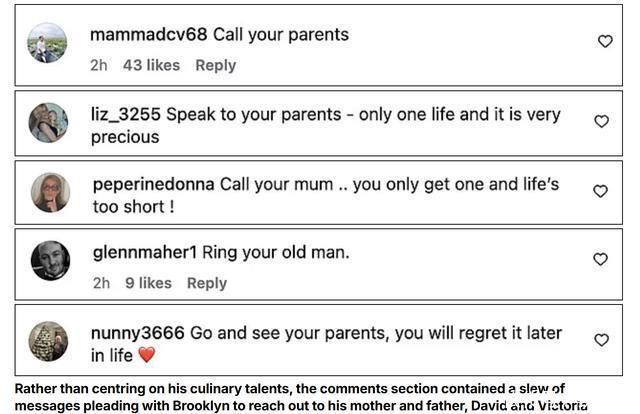Image resolution: width=640 pixels, height=414 pixels.
Task: View peperinedonna's profile photo
Action: (50, 193)
